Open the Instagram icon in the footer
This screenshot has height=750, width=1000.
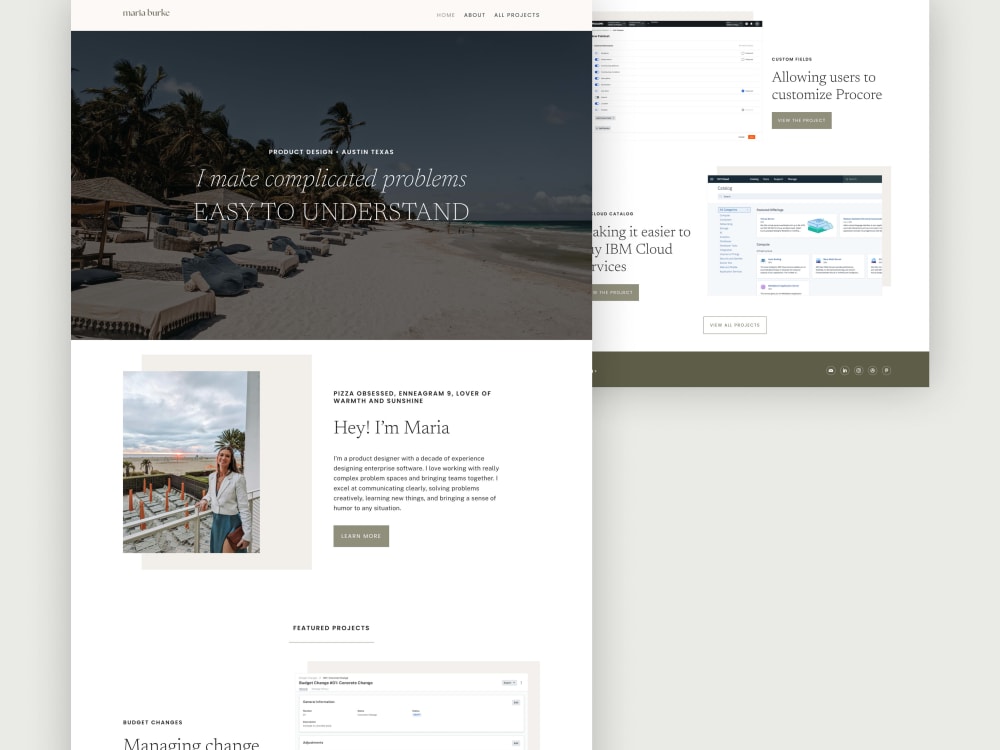[x=858, y=370]
